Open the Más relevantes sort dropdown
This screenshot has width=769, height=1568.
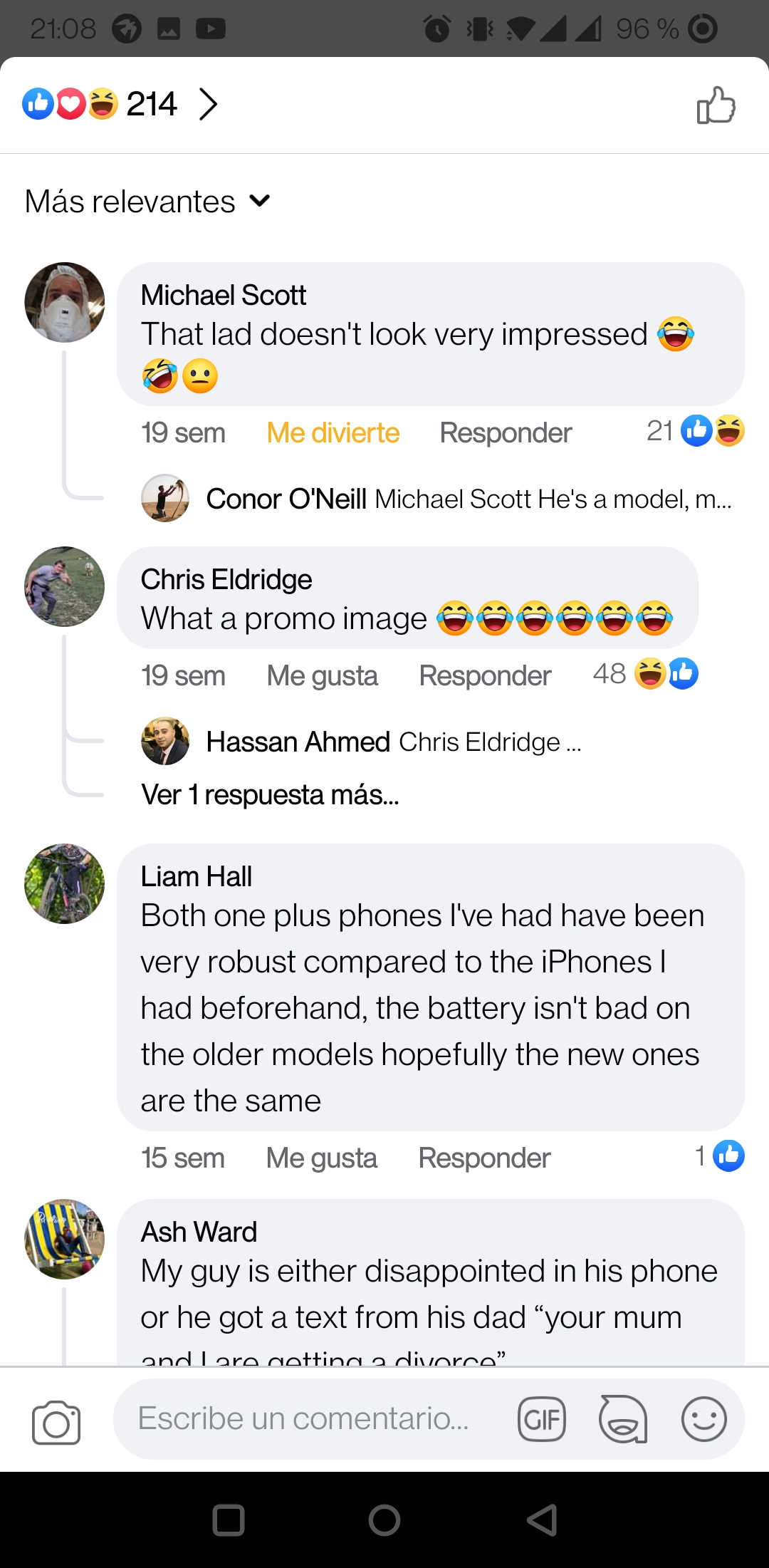148,202
